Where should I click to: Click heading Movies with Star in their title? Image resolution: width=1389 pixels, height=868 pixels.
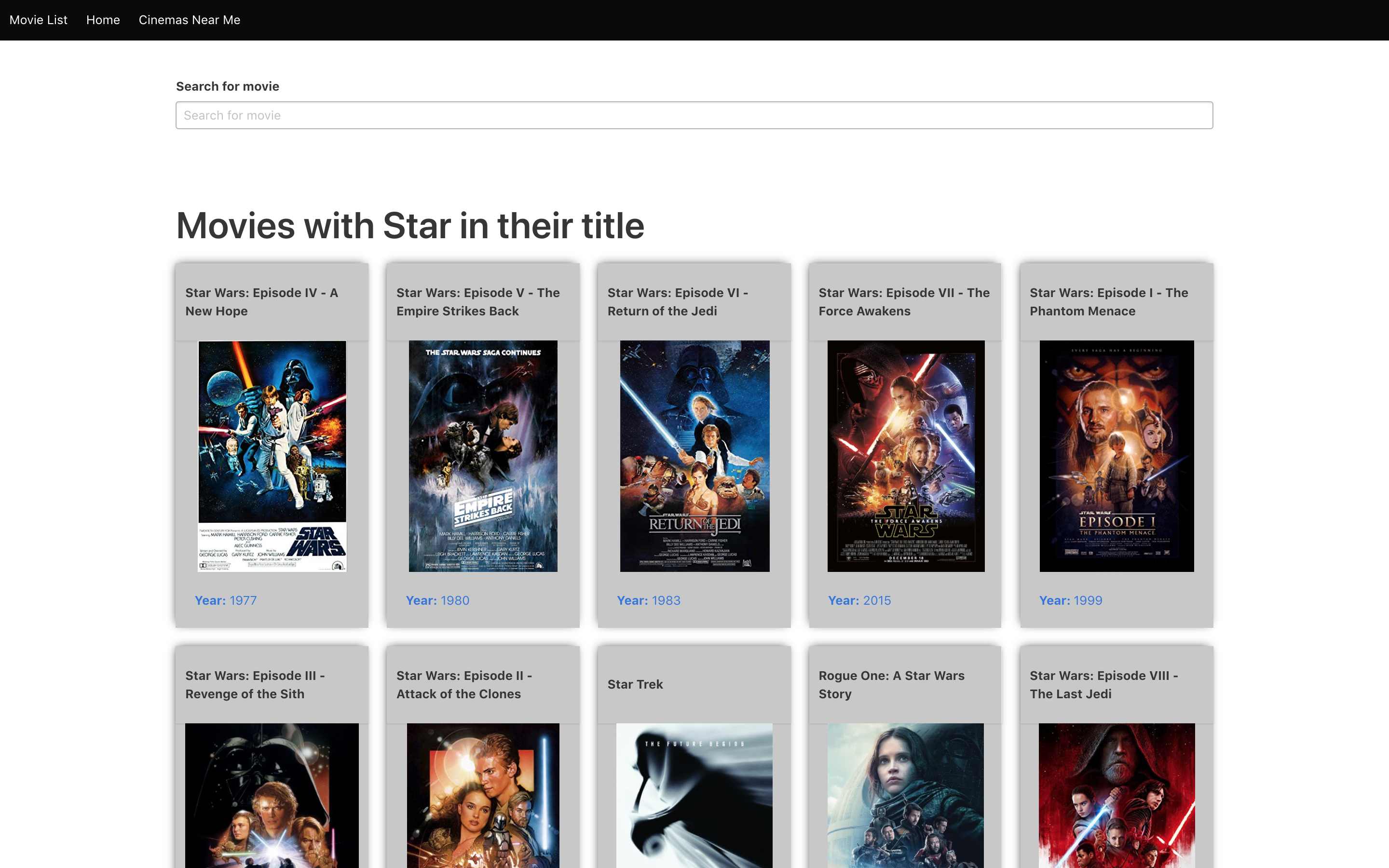[410, 226]
